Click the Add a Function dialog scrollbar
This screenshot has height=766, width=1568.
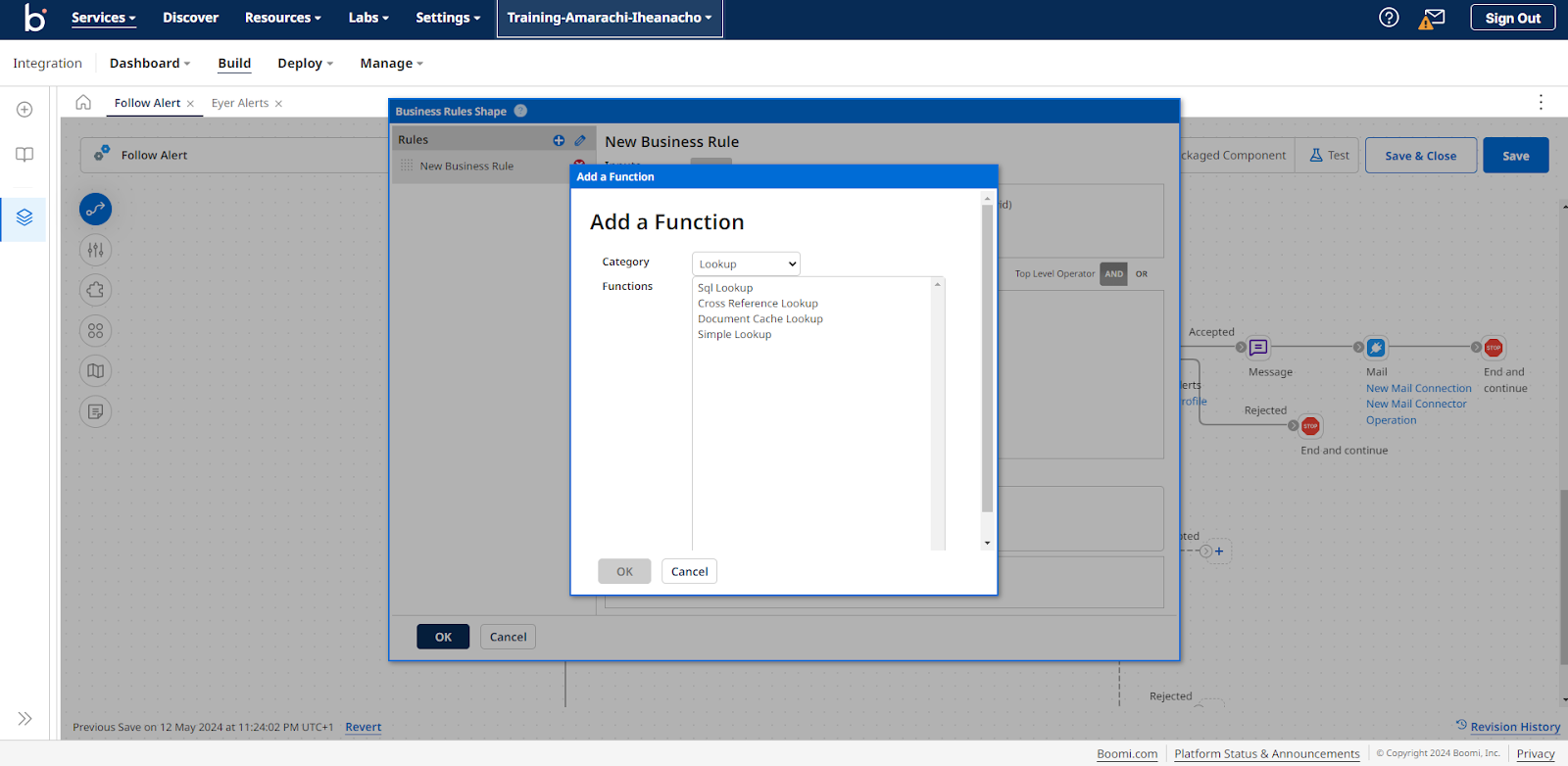(x=987, y=359)
